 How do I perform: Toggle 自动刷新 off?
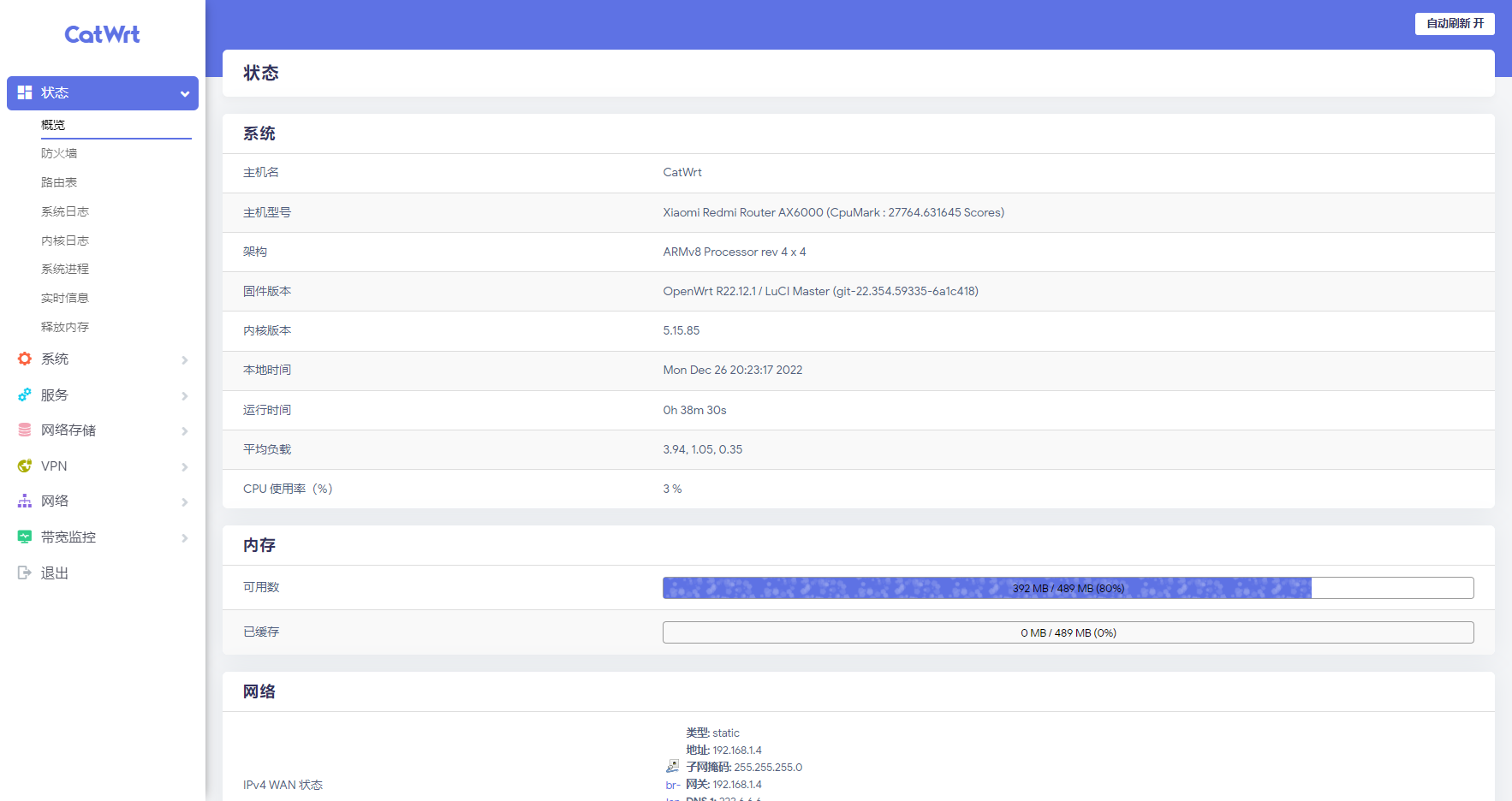[x=1454, y=23]
